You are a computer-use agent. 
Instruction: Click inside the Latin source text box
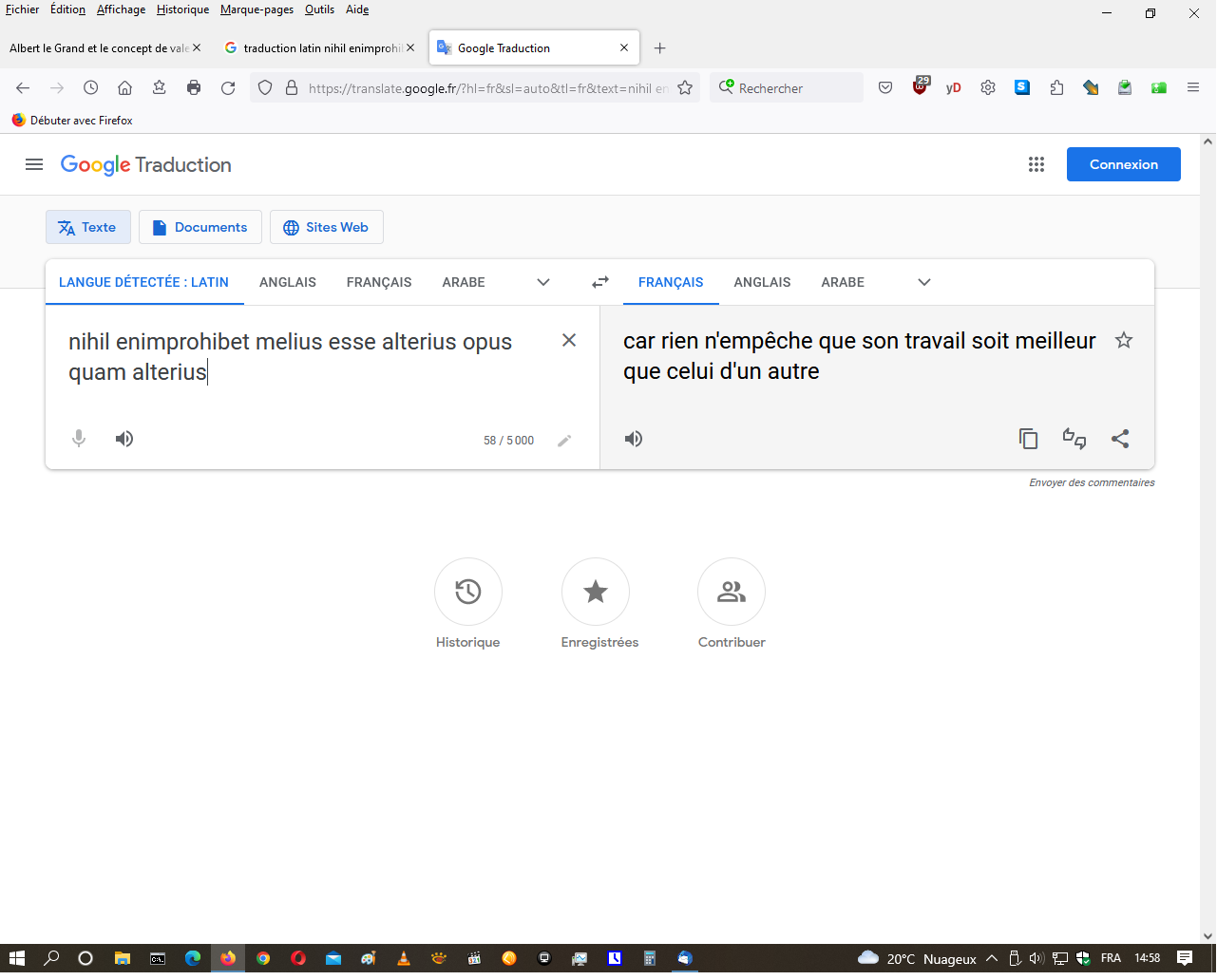click(304, 357)
